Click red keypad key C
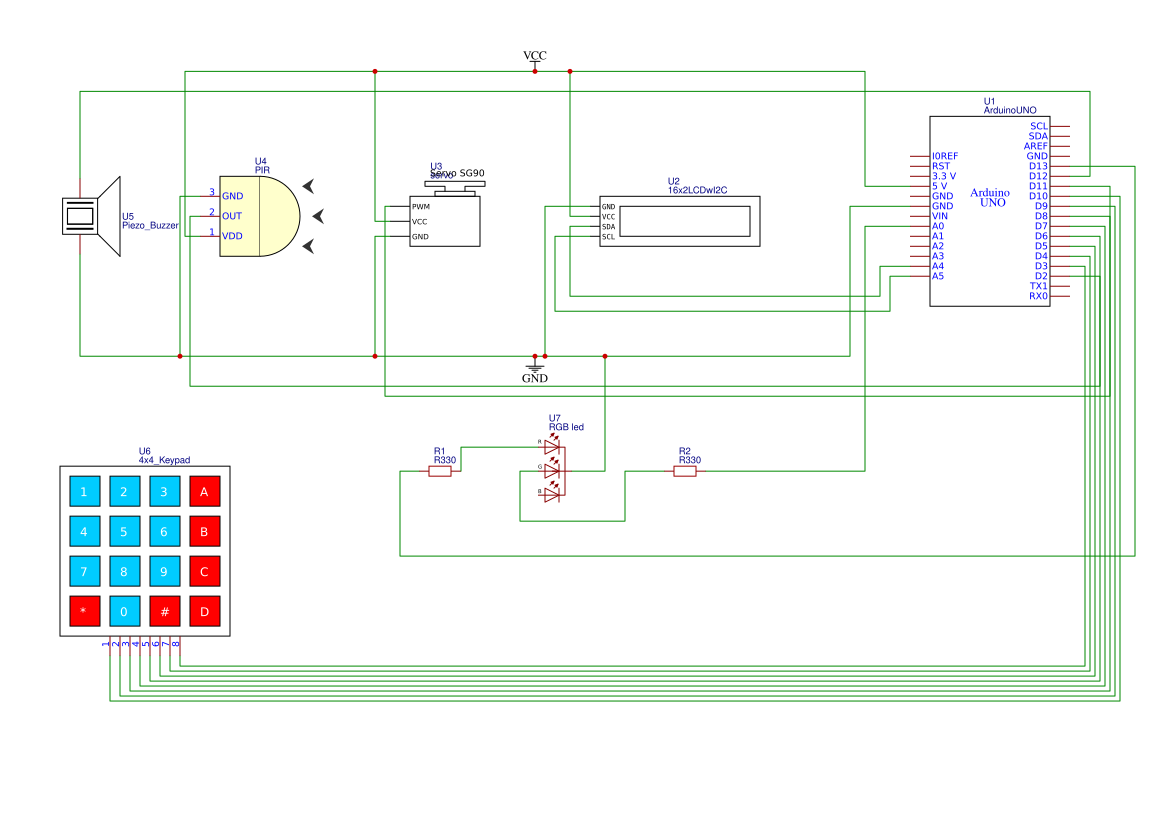Viewport: 1169px width, 826px height. pos(204,571)
